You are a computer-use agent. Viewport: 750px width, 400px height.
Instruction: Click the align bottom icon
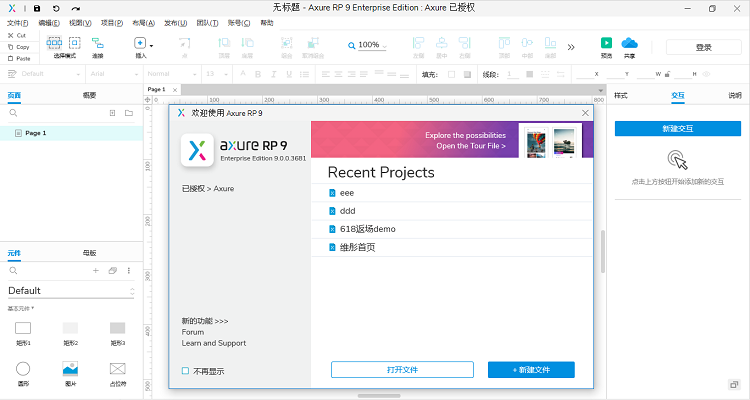(551, 44)
